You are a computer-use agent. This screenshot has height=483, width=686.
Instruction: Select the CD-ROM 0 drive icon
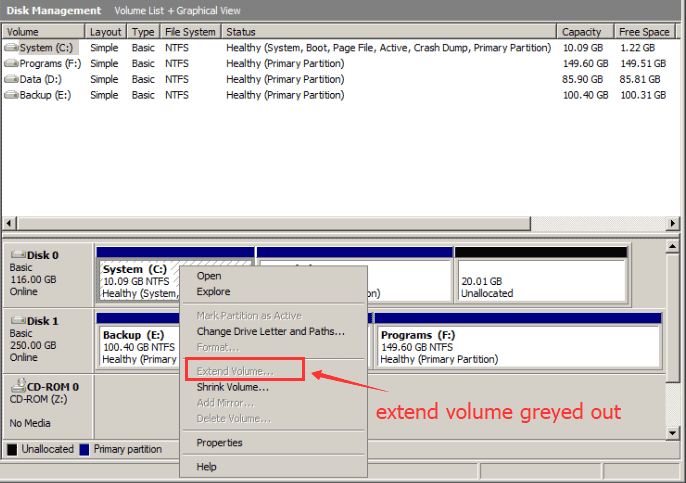[x=17, y=386]
